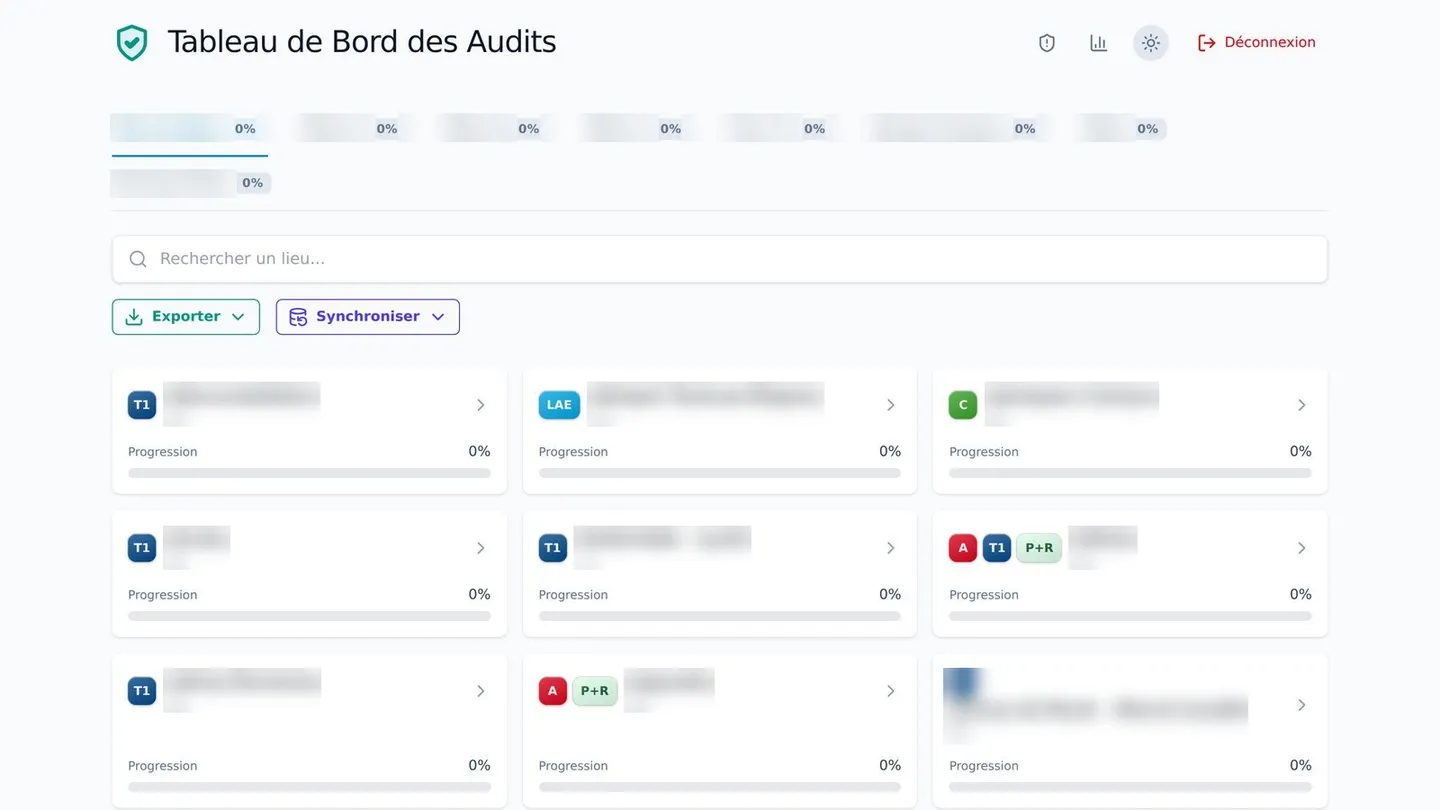Click the P+R badge beside the T1 badge
Screen dimensions: 1440x810
pyautogui.click(x=1039, y=548)
